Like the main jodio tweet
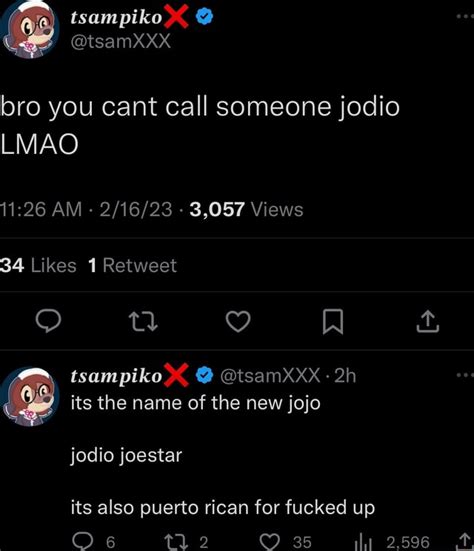The height and width of the screenshot is (551, 474). pyautogui.click(x=238, y=322)
